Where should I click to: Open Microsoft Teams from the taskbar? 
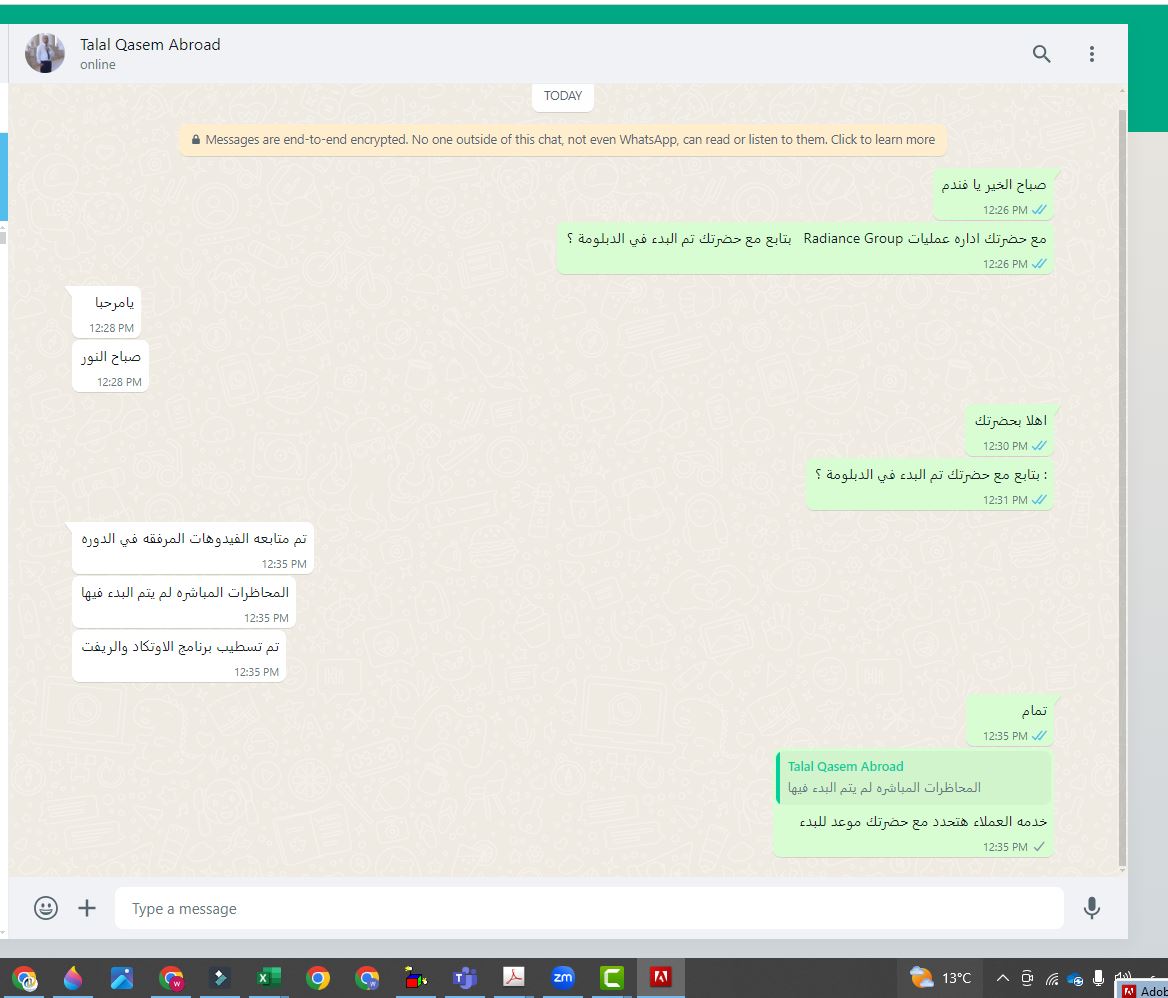[x=464, y=977]
